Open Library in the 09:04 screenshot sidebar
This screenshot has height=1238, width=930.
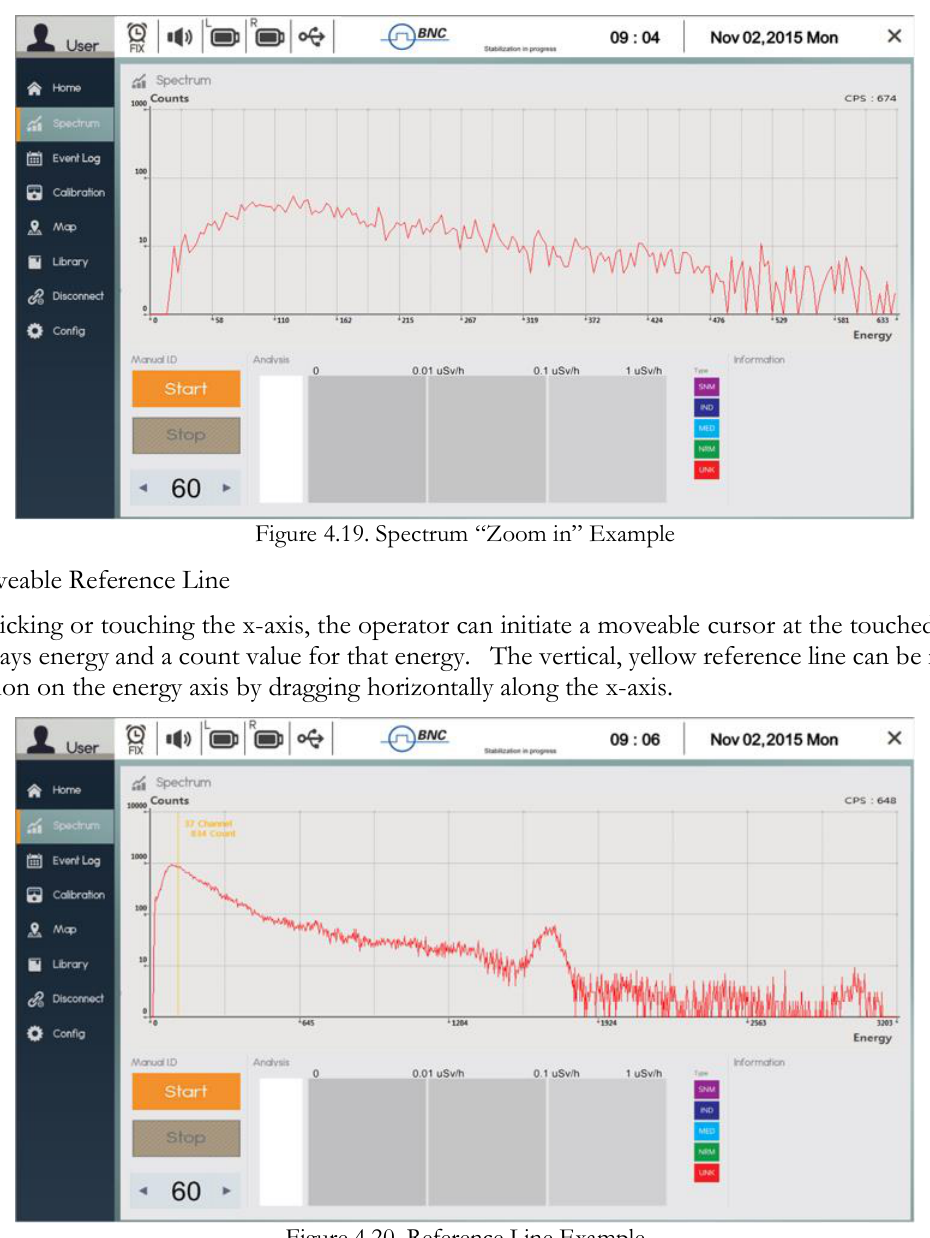[x=65, y=262]
